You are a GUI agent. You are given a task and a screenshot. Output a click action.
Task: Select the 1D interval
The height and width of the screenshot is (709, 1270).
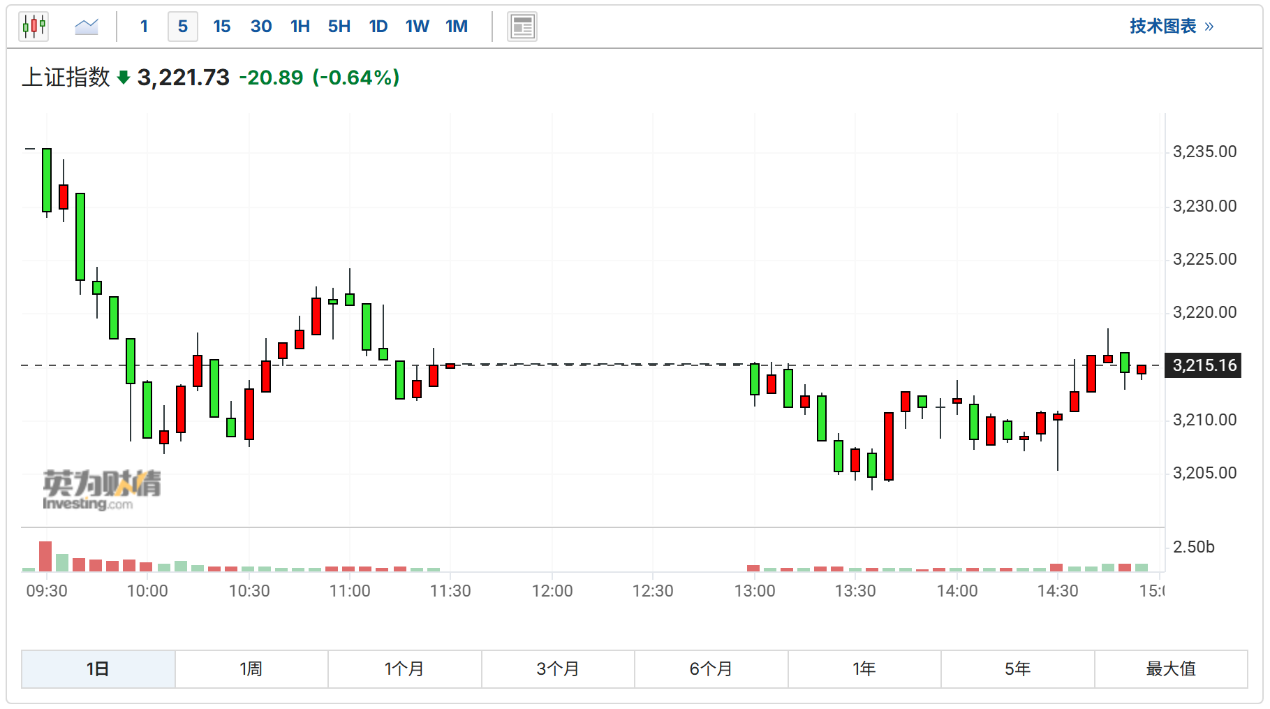(x=378, y=26)
